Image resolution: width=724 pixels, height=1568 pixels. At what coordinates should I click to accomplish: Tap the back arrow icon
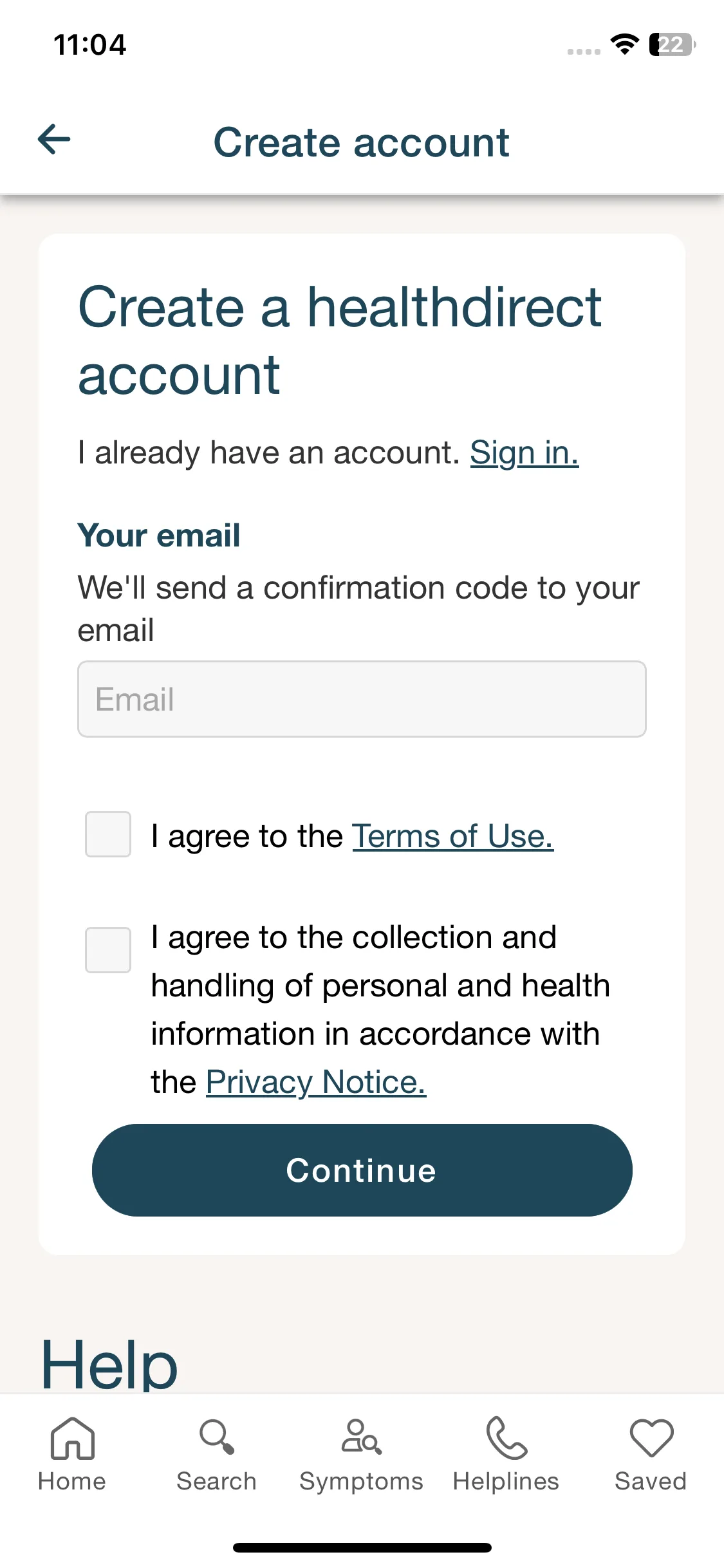54,140
